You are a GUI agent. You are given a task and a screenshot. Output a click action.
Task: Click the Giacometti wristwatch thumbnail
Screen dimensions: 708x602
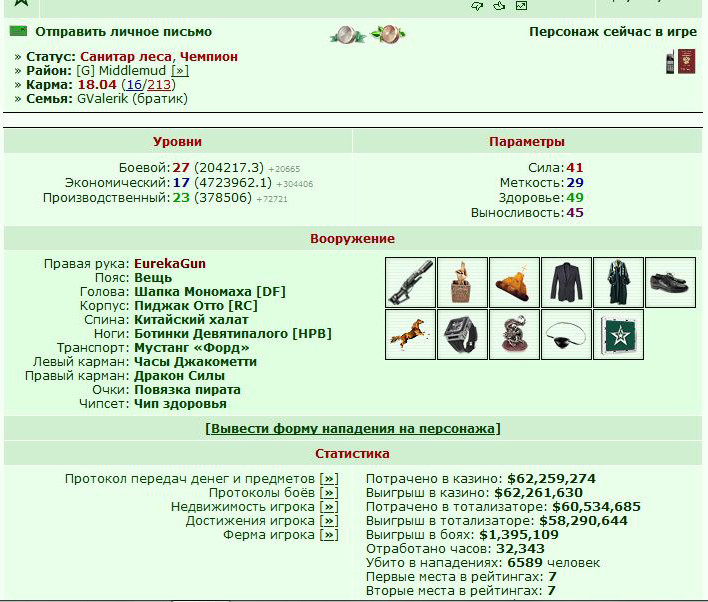point(462,335)
